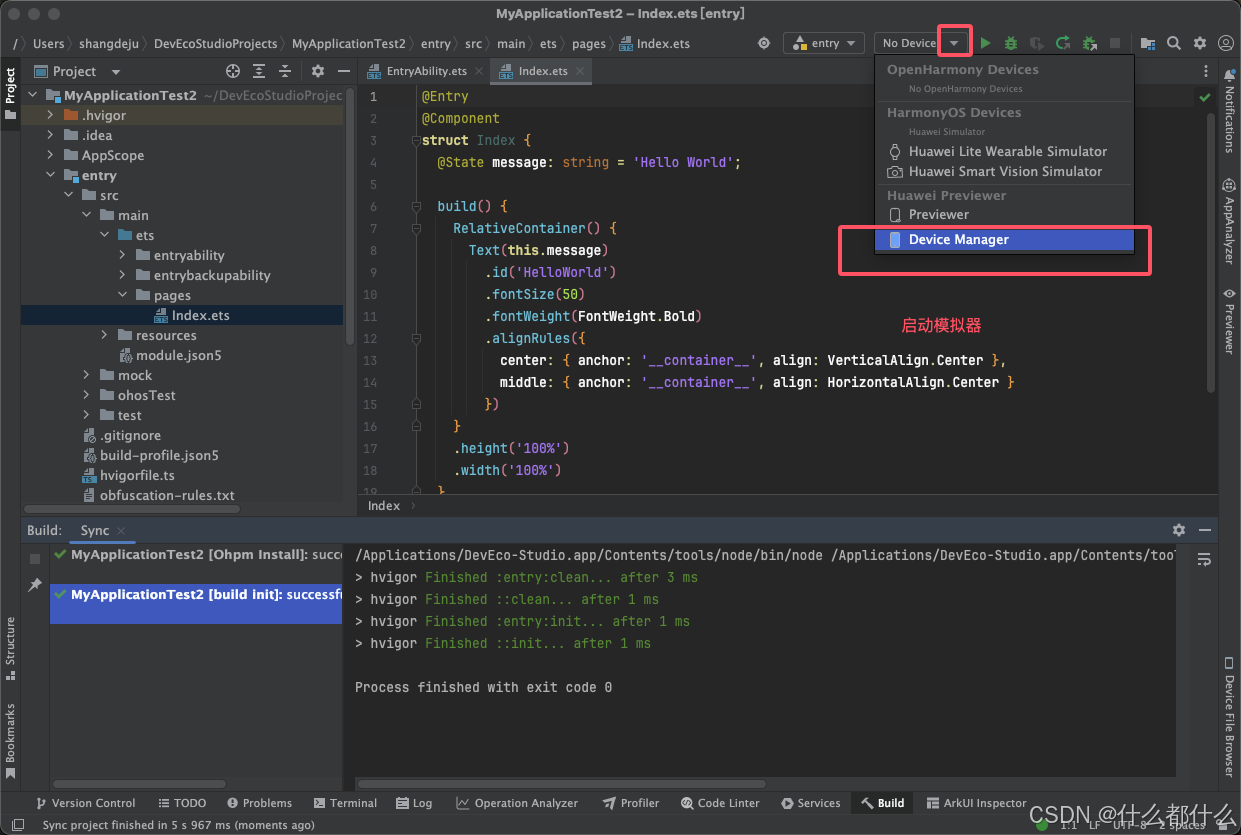Open Project Structure icon in toolbar

click(1148, 43)
